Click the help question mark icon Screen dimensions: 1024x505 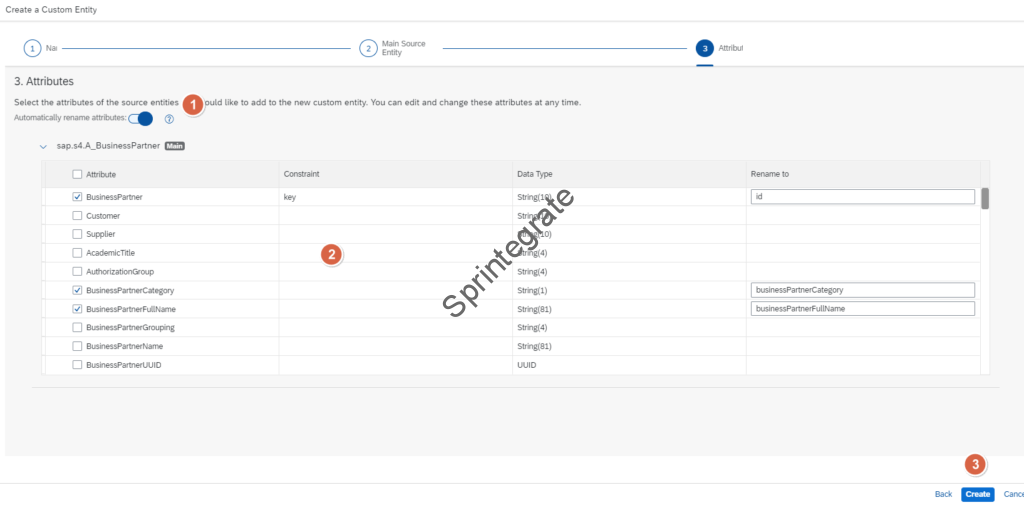tap(169, 119)
